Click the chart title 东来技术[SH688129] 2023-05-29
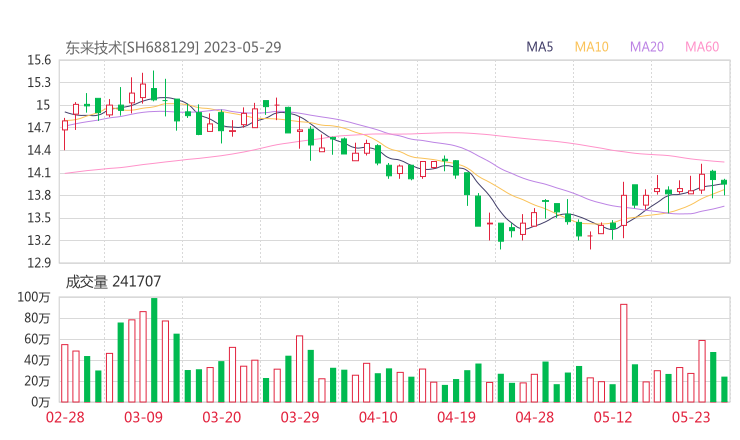 (x=173, y=47)
